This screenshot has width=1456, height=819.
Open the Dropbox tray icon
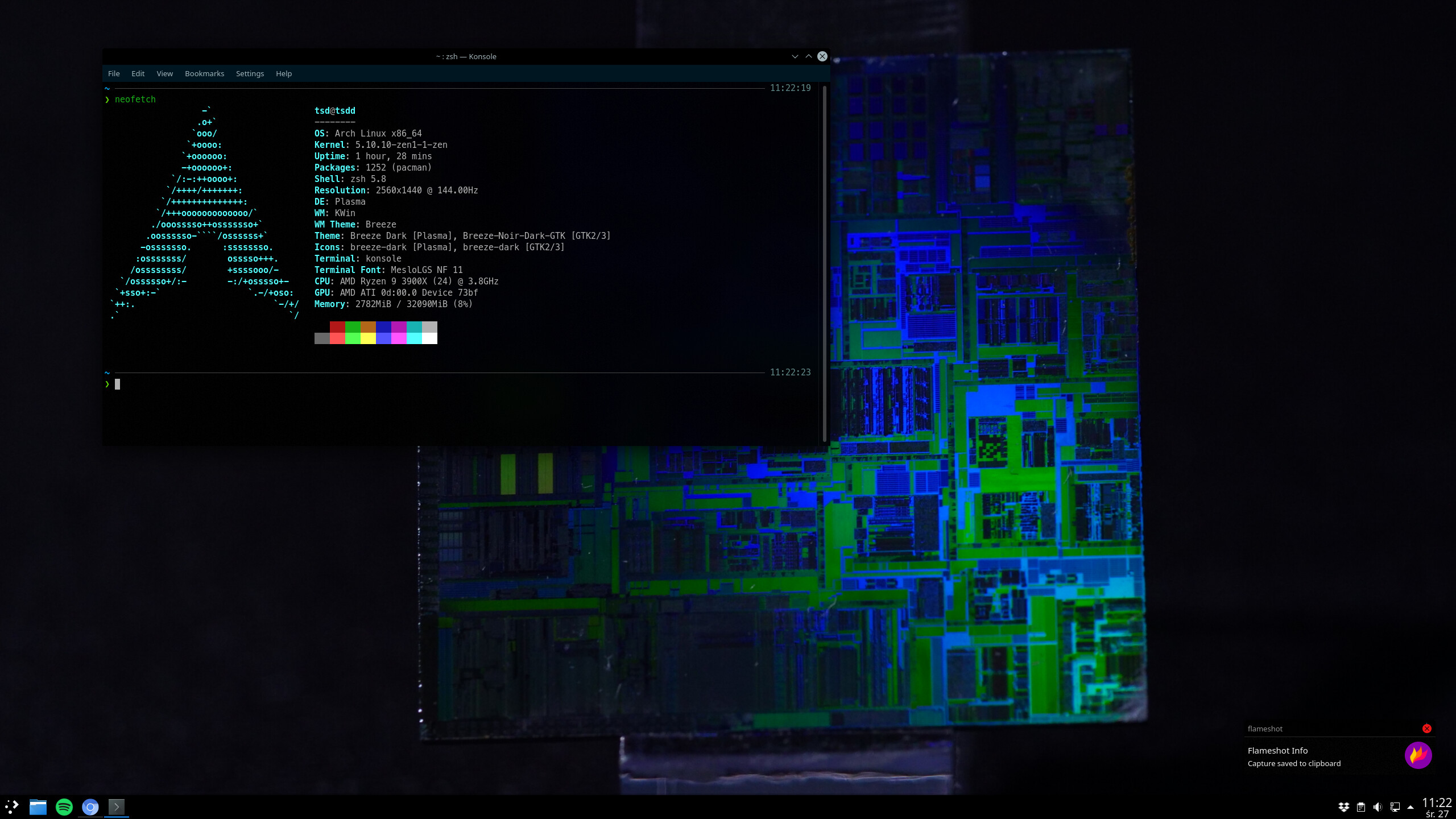pyautogui.click(x=1343, y=807)
